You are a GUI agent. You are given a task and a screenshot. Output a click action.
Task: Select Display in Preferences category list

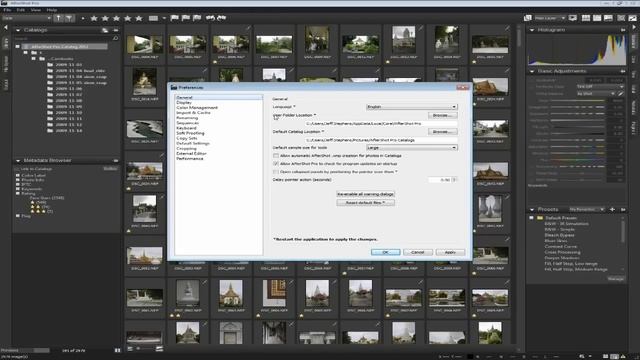pos(184,102)
